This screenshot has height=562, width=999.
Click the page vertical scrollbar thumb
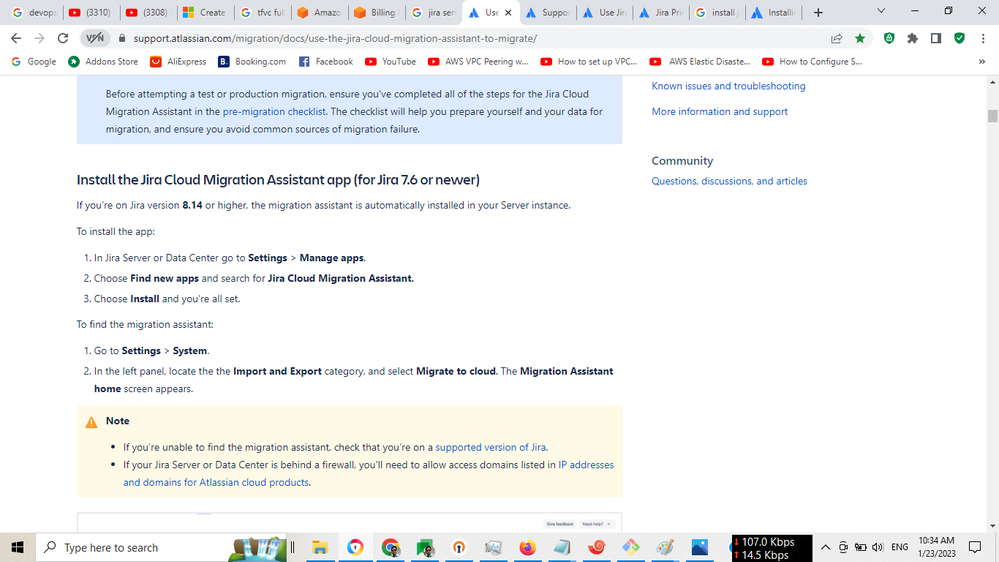tap(993, 116)
